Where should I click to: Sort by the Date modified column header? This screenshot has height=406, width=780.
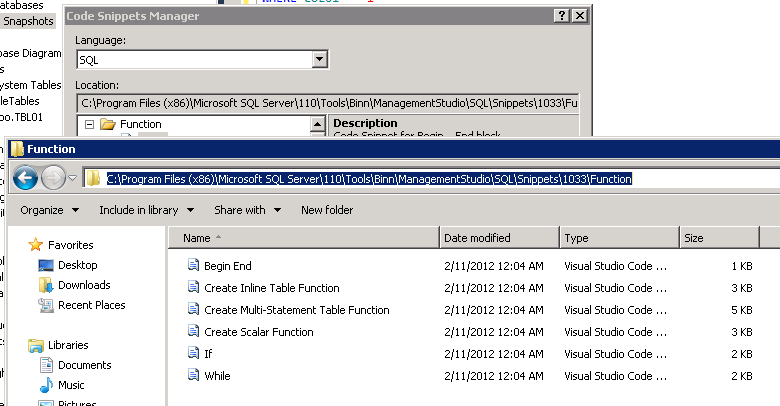(499, 238)
